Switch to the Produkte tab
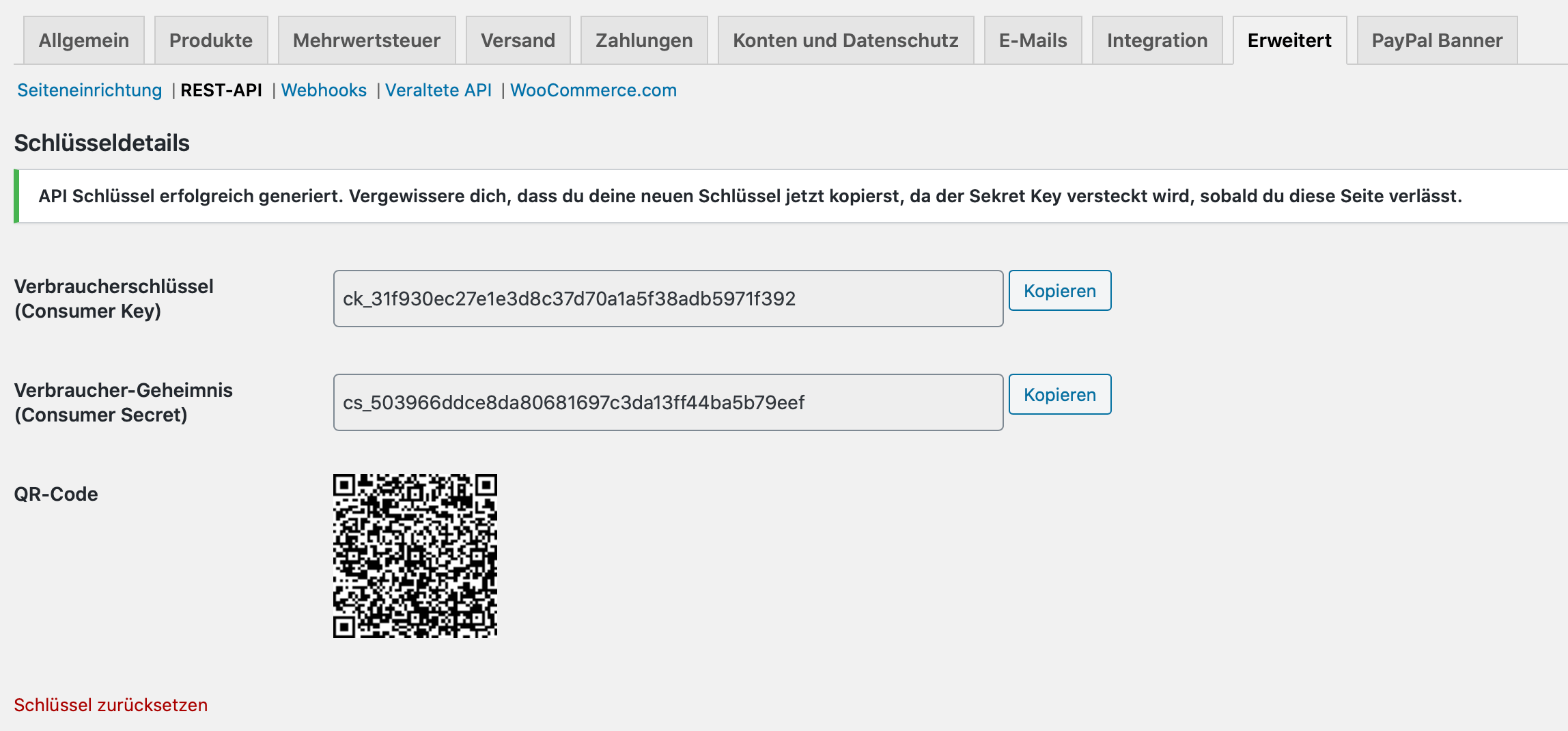 211,40
